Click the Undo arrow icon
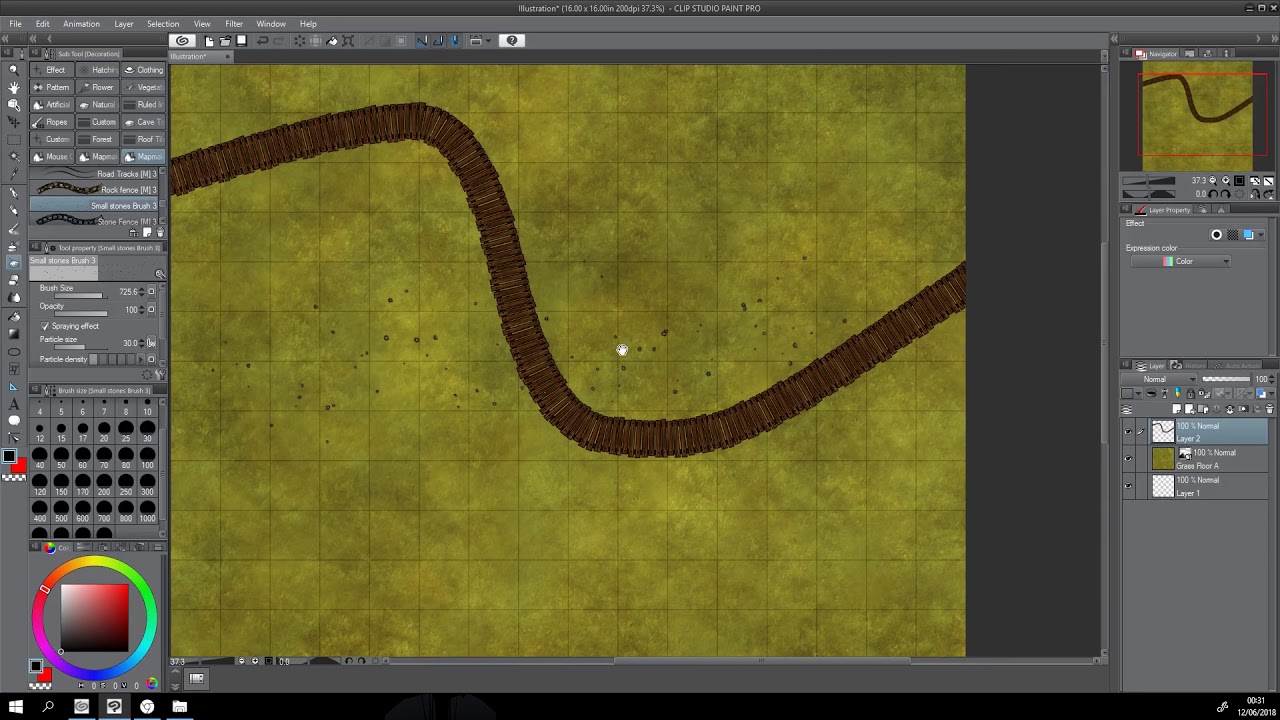Viewport: 1280px width, 720px height. pyautogui.click(x=262, y=41)
